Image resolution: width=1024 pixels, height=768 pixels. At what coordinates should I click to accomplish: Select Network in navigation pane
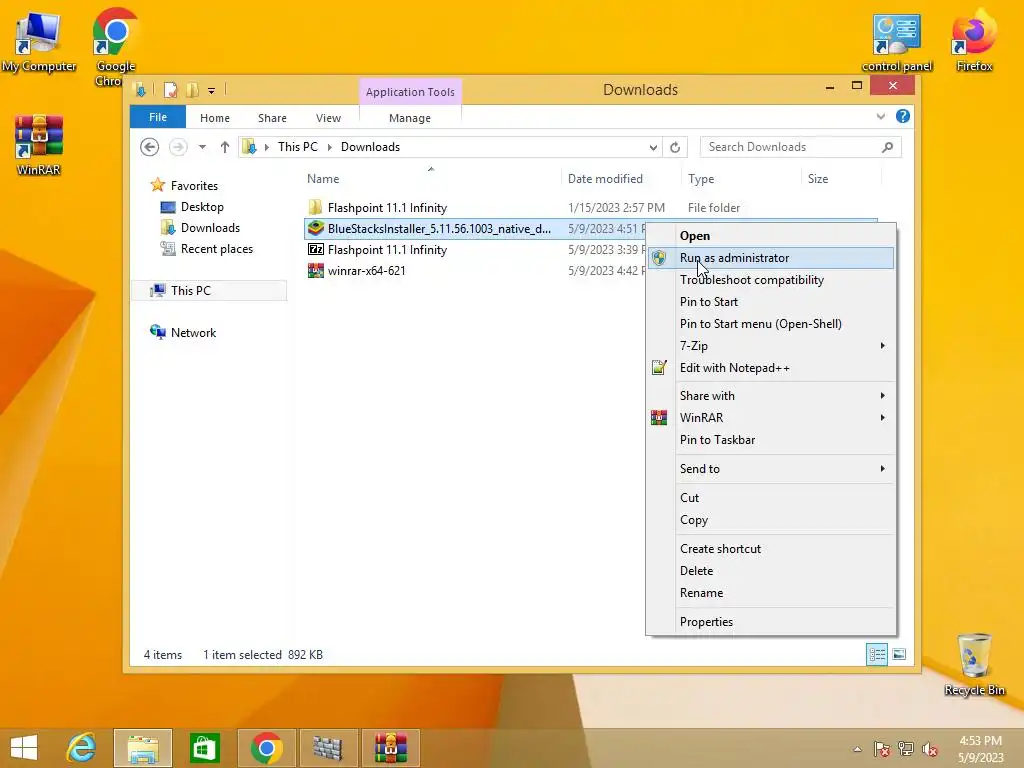coord(193,332)
